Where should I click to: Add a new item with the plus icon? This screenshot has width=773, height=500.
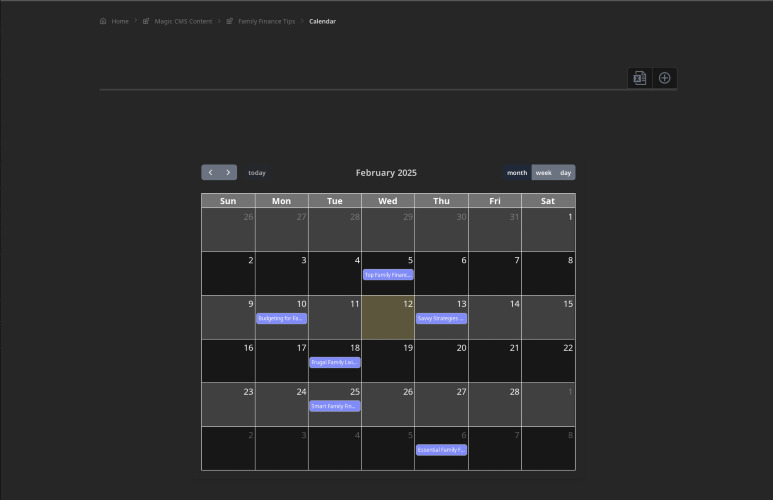tap(665, 78)
